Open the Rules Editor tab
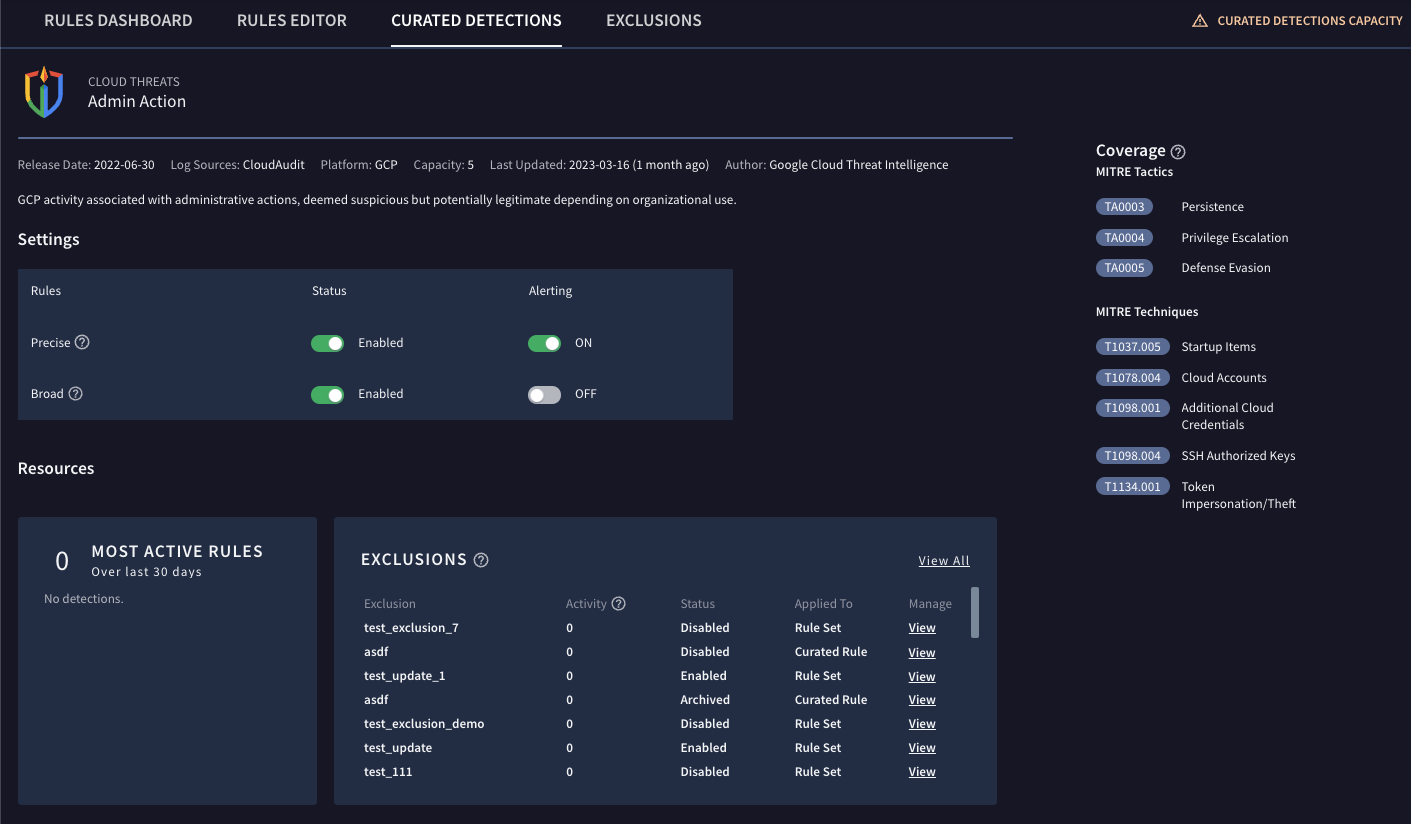Image resolution: width=1411 pixels, height=824 pixels. pyautogui.click(x=291, y=20)
